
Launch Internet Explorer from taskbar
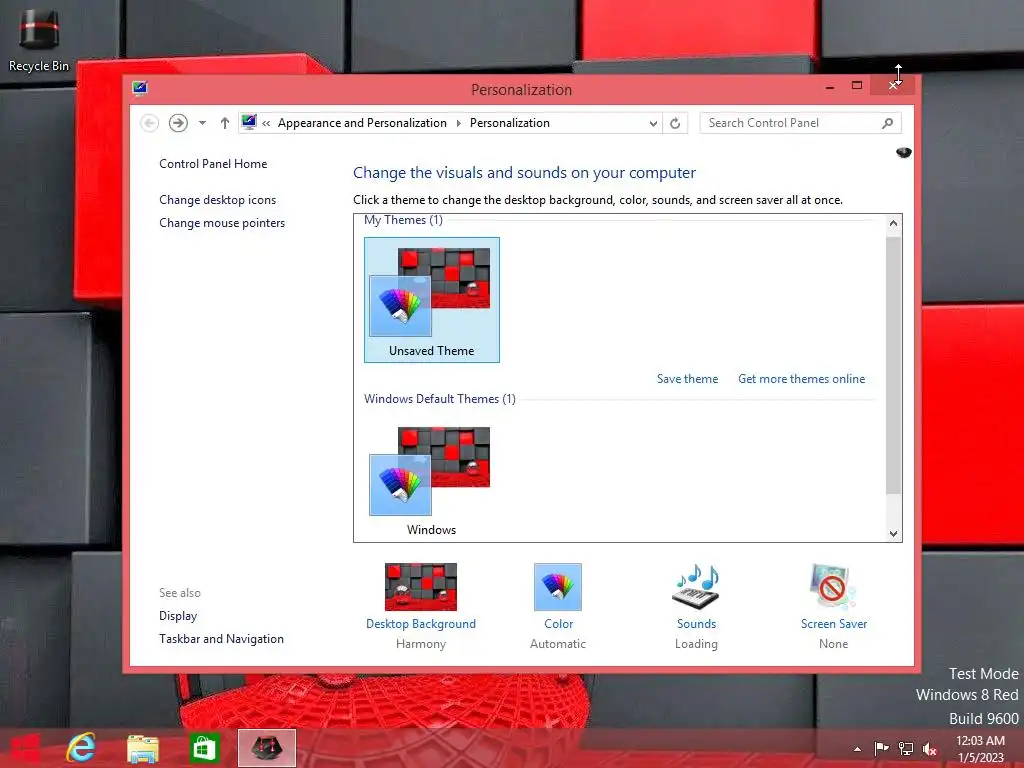point(82,748)
